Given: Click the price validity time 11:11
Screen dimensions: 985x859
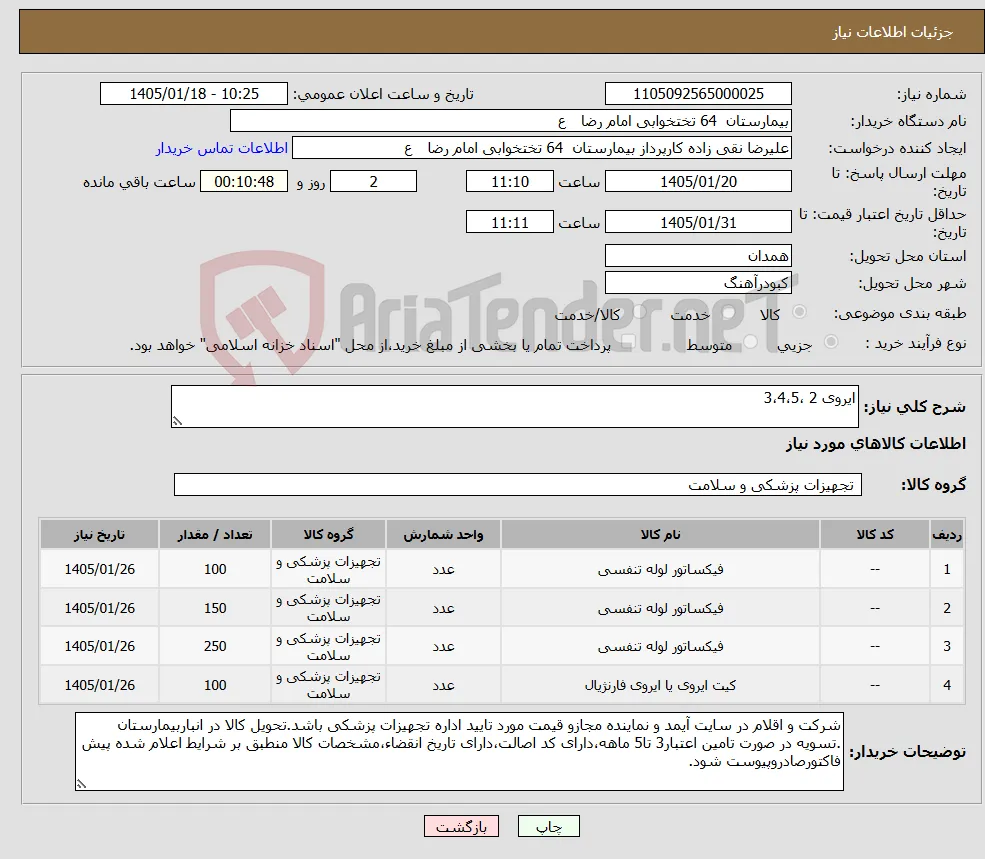Looking at the screenshot, I should [509, 222].
